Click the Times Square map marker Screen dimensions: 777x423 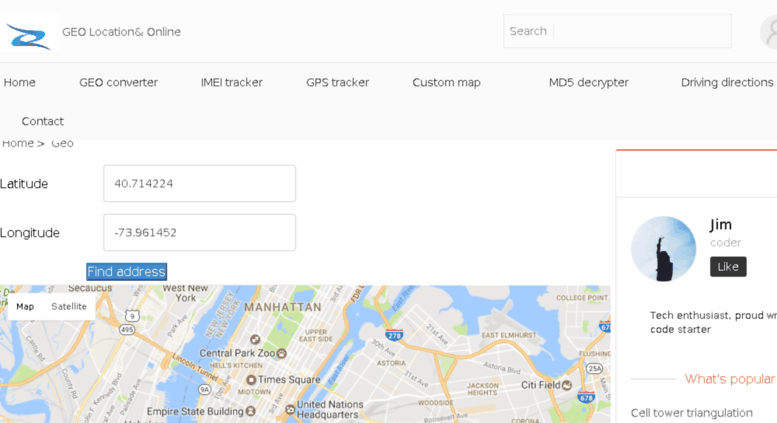point(251,380)
